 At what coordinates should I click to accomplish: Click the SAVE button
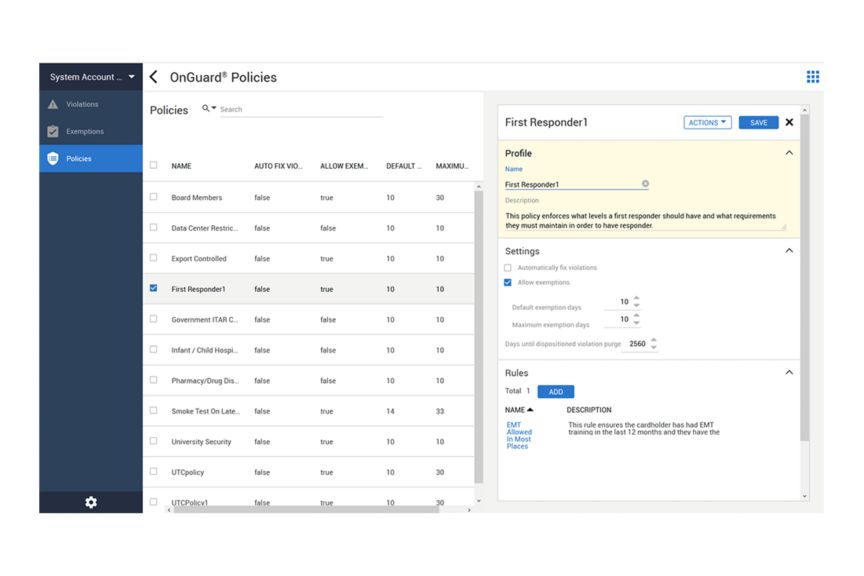tap(758, 122)
